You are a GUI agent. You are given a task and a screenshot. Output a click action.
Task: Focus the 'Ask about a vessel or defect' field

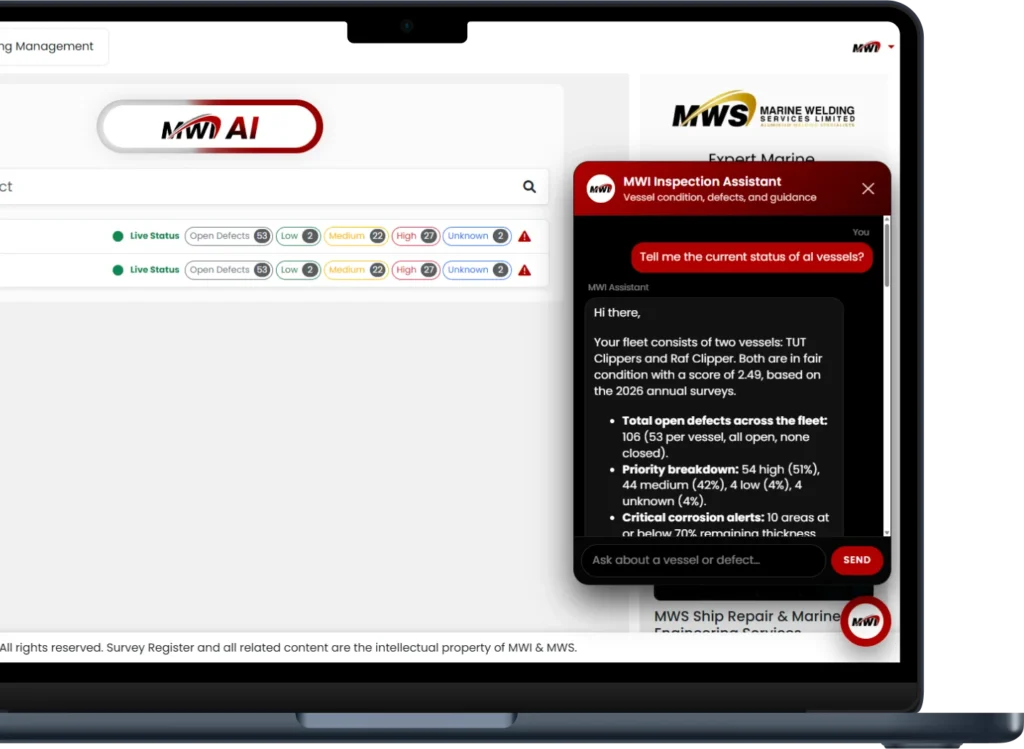pyautogui.click(x=702, y=560)
